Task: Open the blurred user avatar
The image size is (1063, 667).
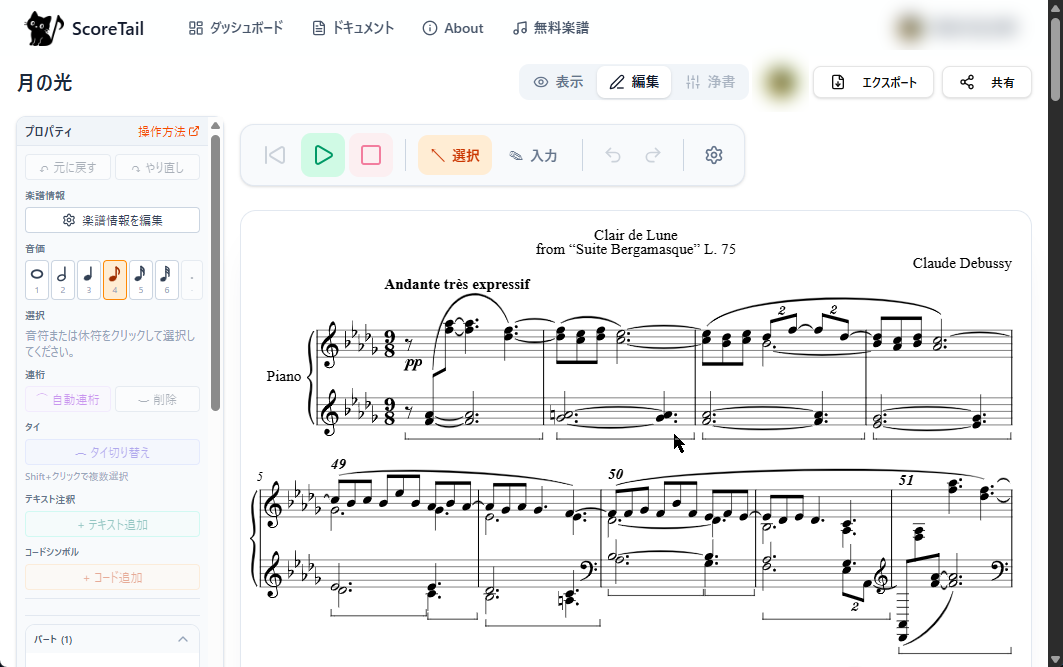Action: pyautogui.click(x=780, y=82)
